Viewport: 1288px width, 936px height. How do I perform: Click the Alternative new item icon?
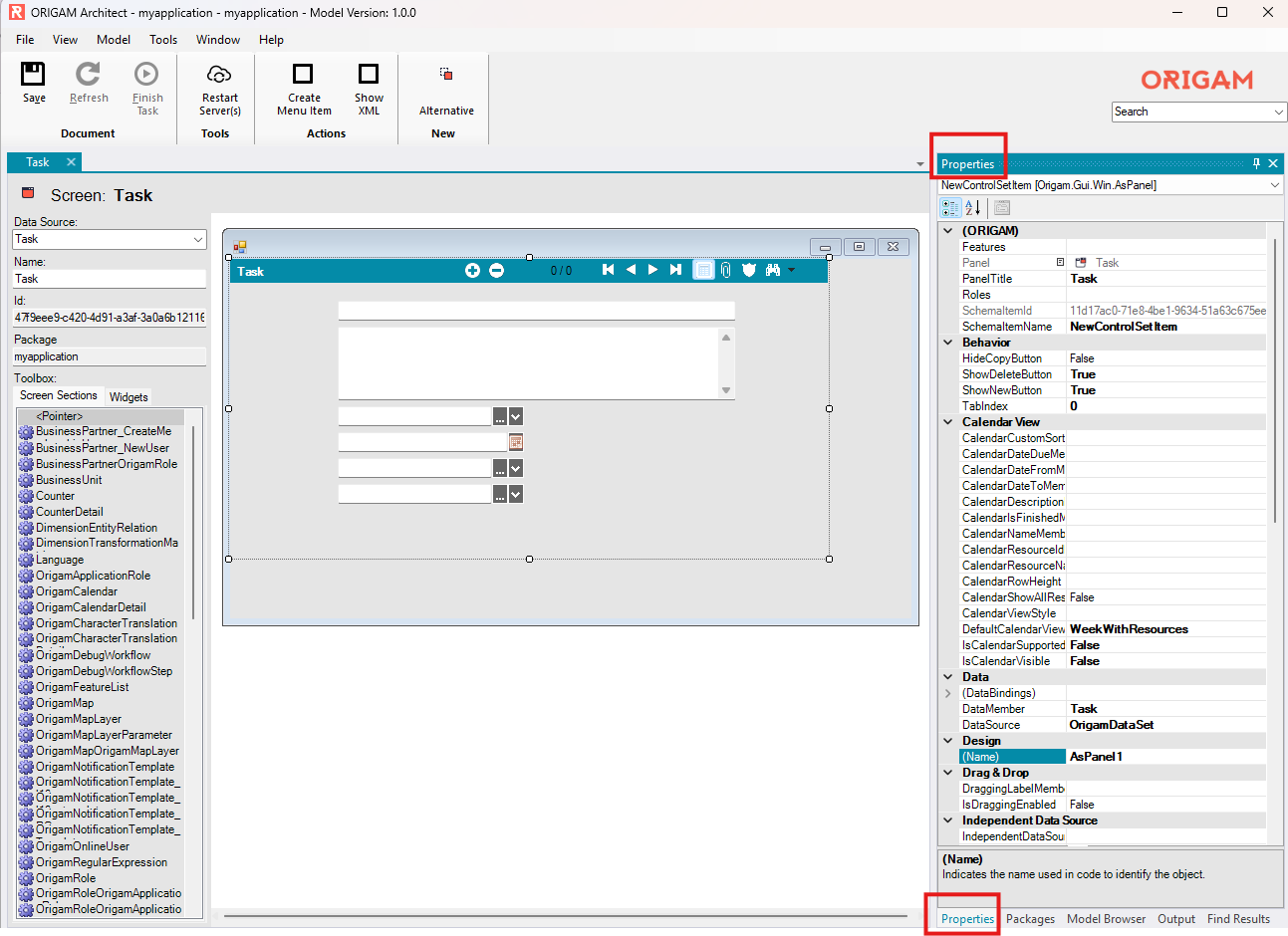[x=446, y=74]
